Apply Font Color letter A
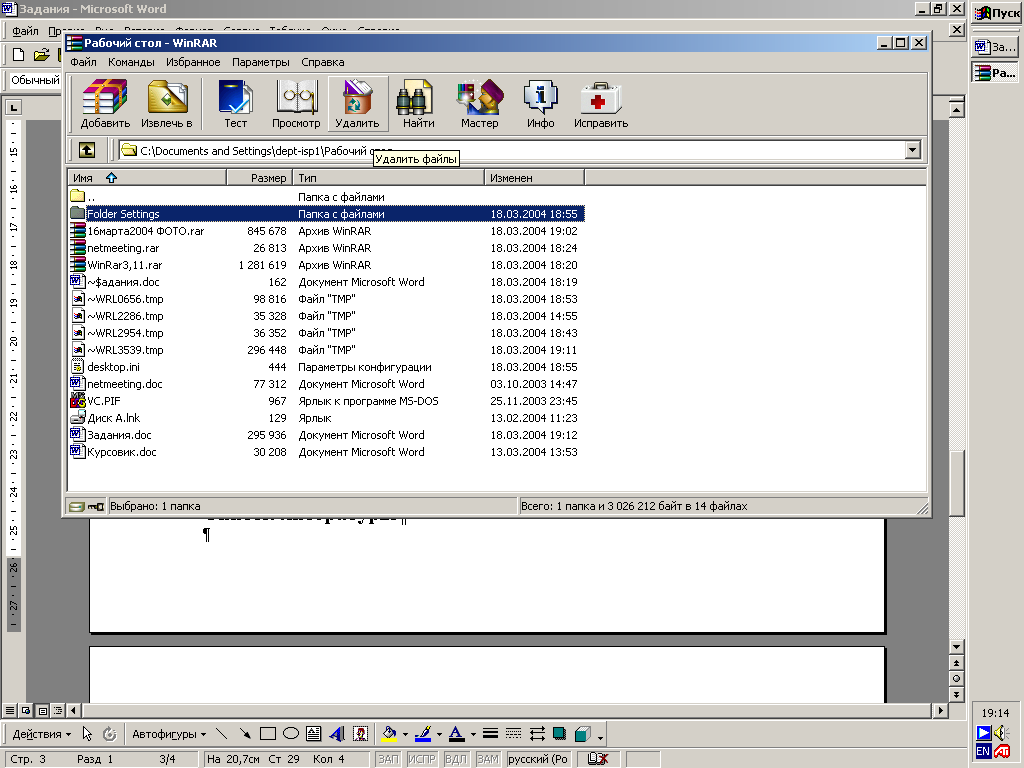Image resolution: width=1024 pixels, height=768 pixels. point(457,734)
